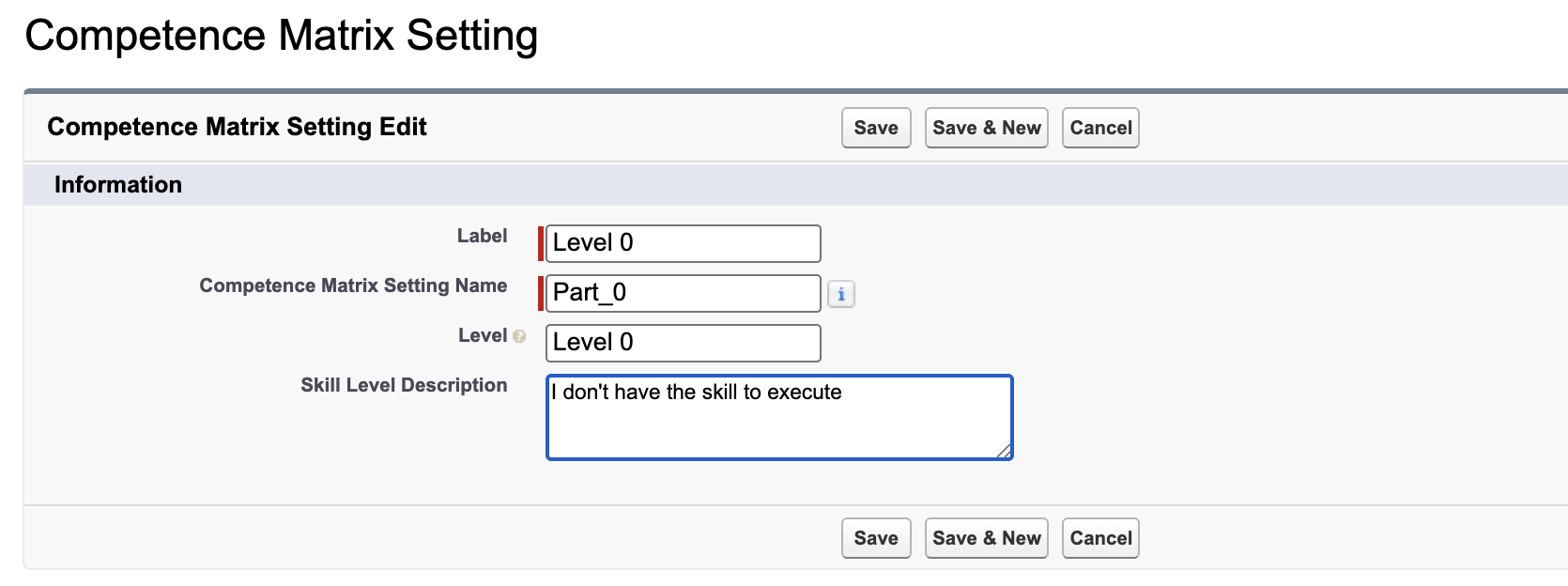Click the info icon beside Part_0 field
1568x586 pixels.
pos(841,295)
